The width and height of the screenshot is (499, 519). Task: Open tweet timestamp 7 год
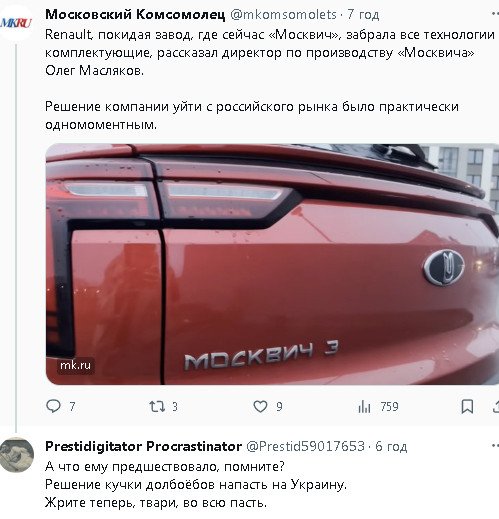[x=363, y=15]
